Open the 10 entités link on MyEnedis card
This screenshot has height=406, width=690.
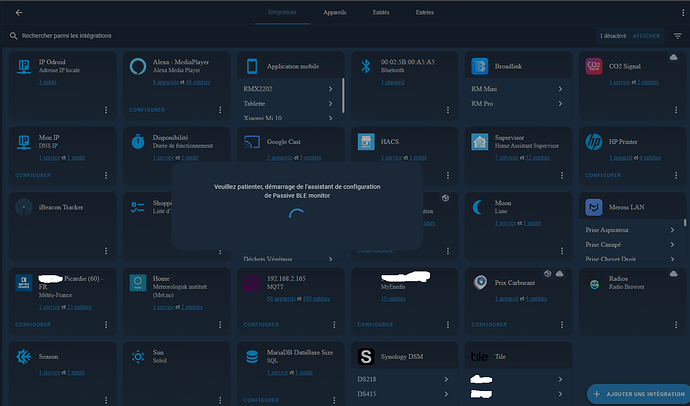(393, 299)
